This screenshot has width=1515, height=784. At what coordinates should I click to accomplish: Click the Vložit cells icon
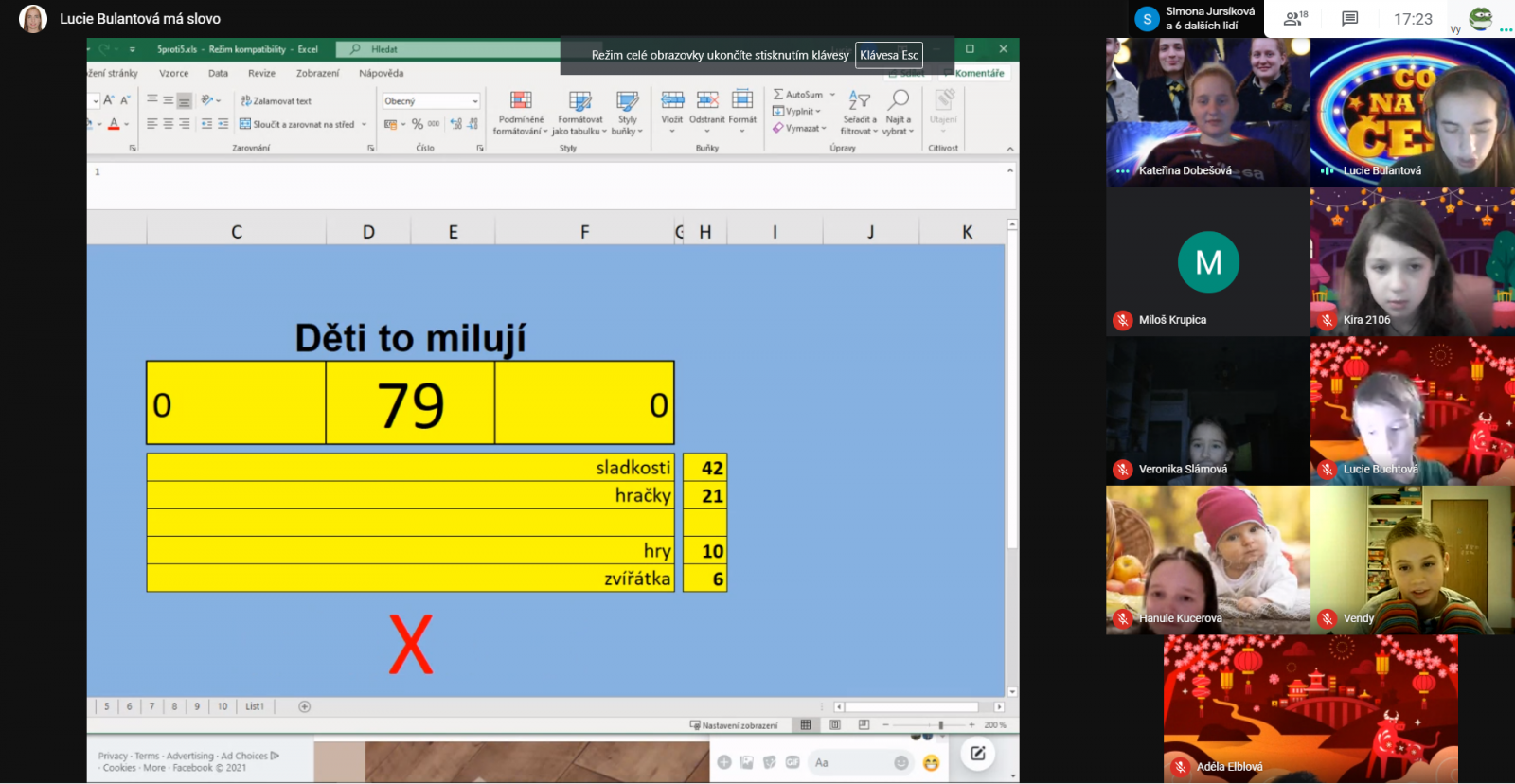(672, 100)
